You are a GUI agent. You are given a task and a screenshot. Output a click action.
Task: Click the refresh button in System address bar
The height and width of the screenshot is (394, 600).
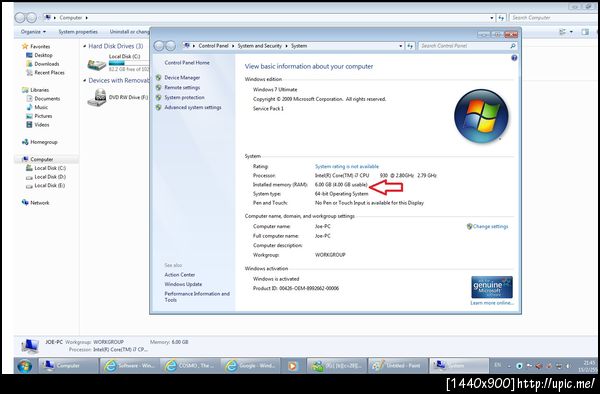coord(410,46)
